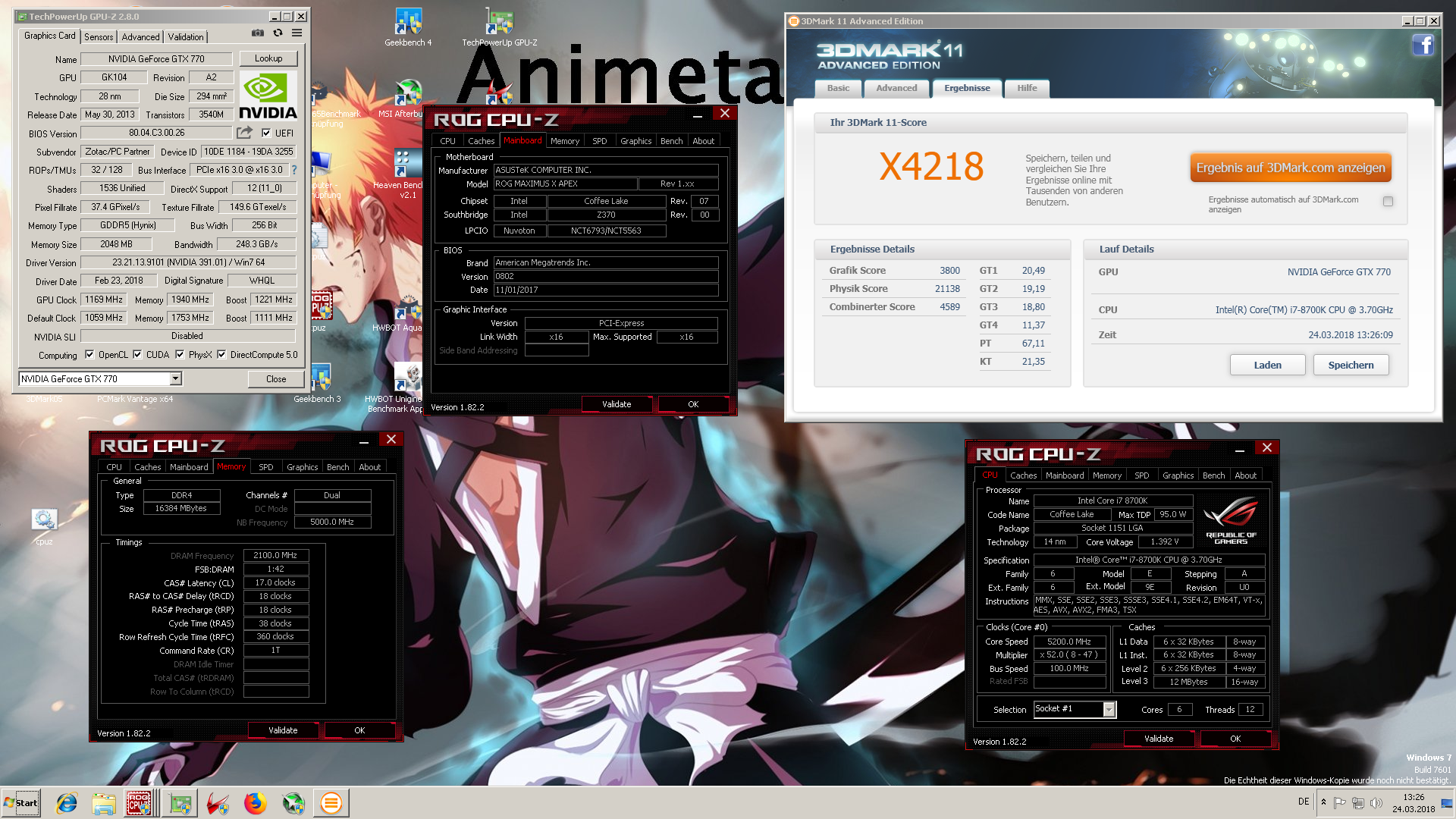Image resolution: width=1456 pixels, height=819 pixels.
Task: Open the Facebook icon in 3DMark 11
Action: (1423, 45)
